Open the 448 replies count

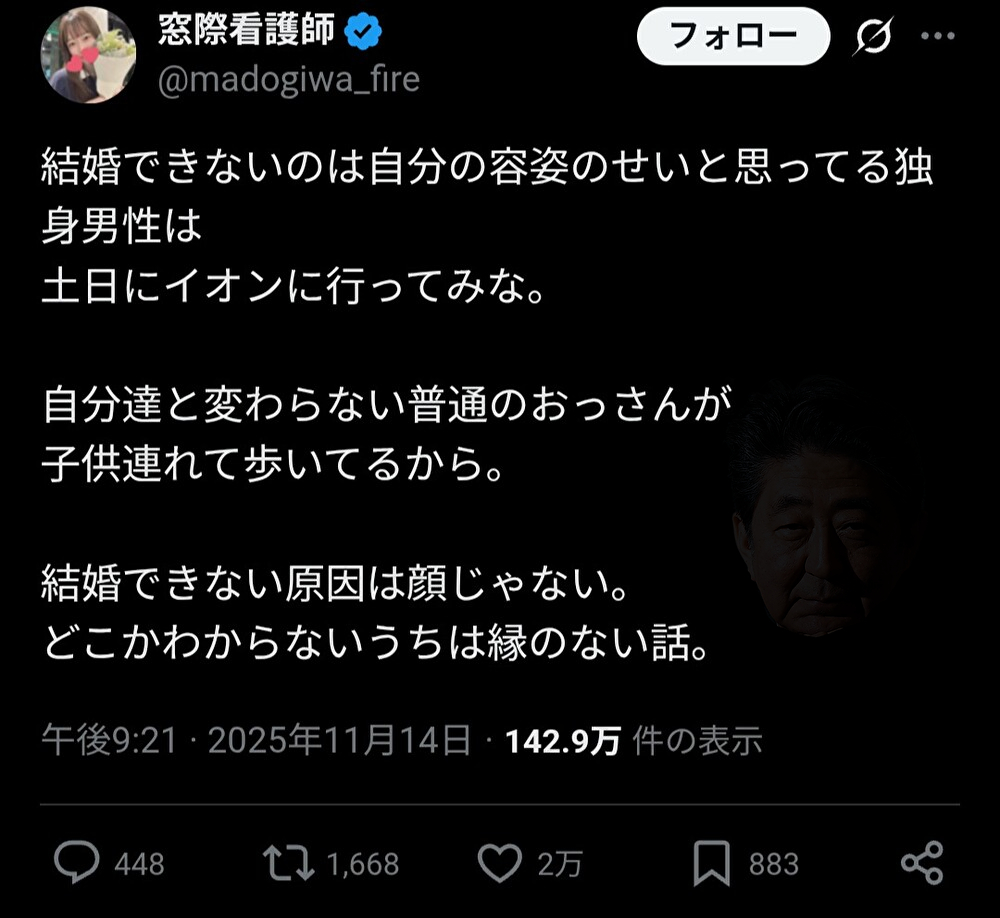coord(140,864)
